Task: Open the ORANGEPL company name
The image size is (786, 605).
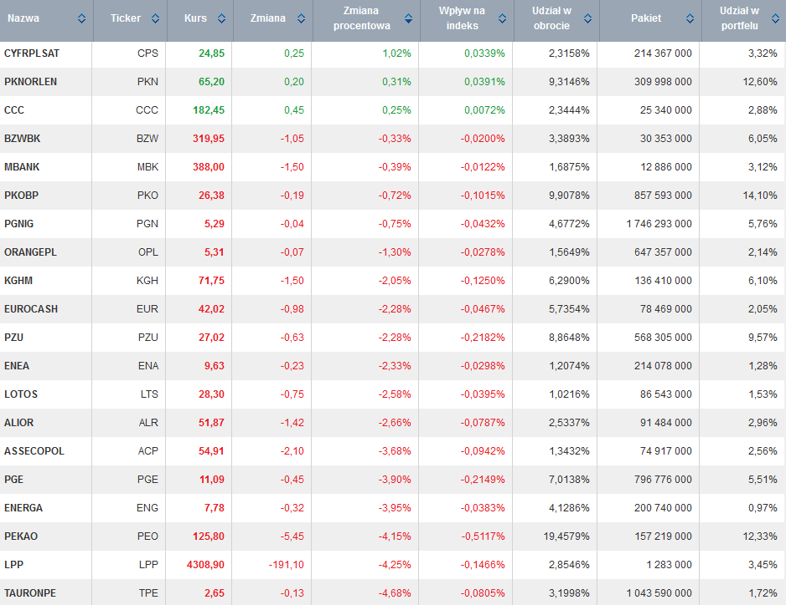Action: 31,252
